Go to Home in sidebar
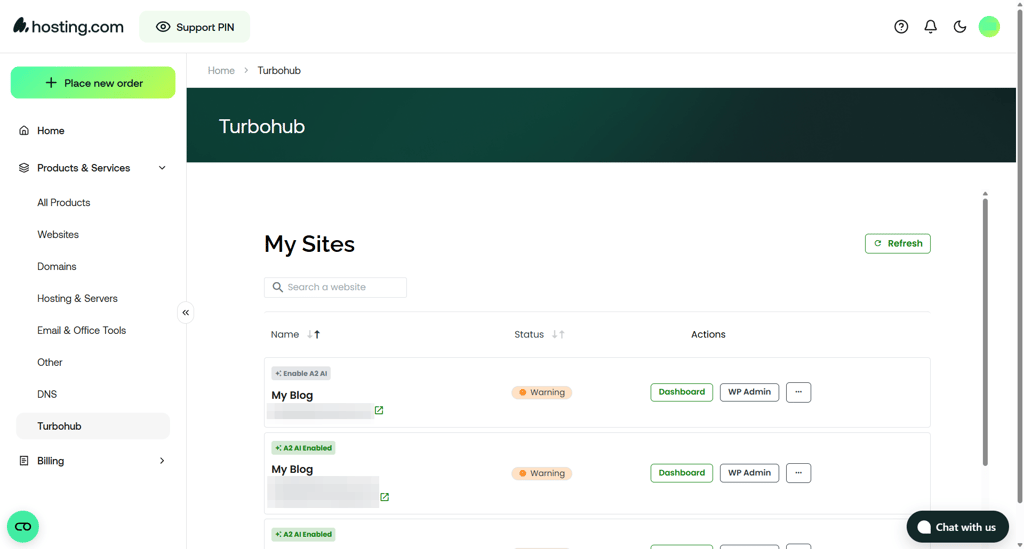 tap(50, 131)
